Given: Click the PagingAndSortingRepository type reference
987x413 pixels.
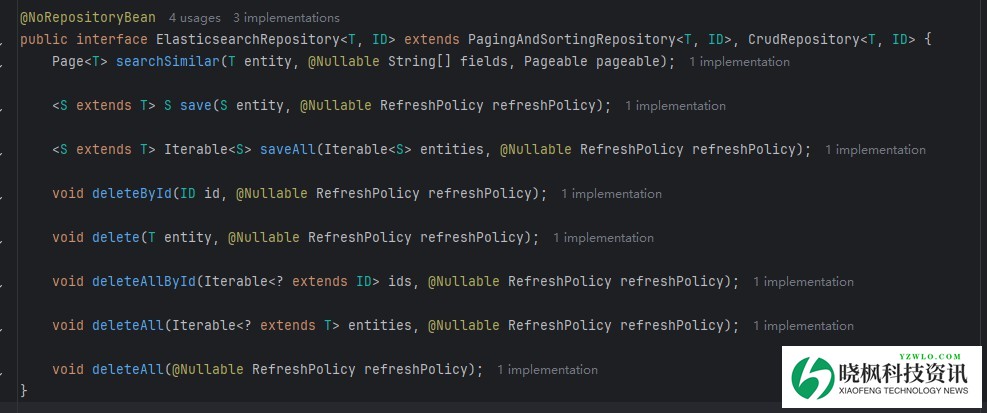Looking at the screenshot, I should click(571, 40).
